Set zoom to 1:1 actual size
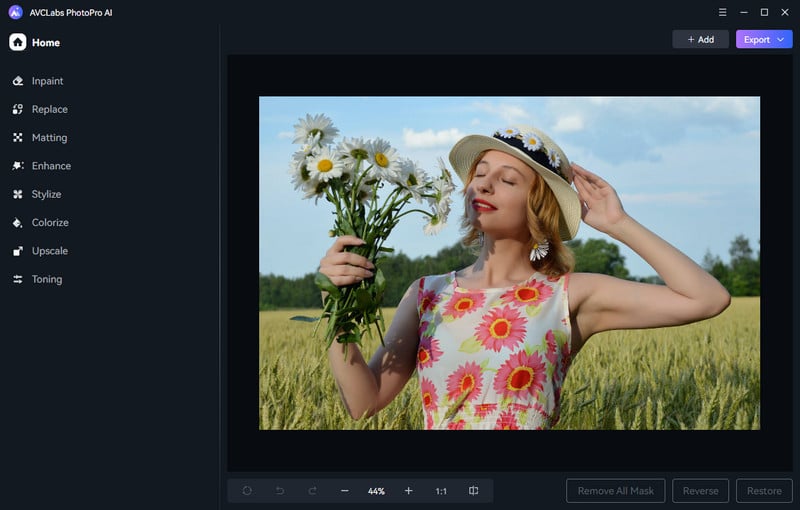Viewport: 800px width, 510px height. tap(441, 491)
